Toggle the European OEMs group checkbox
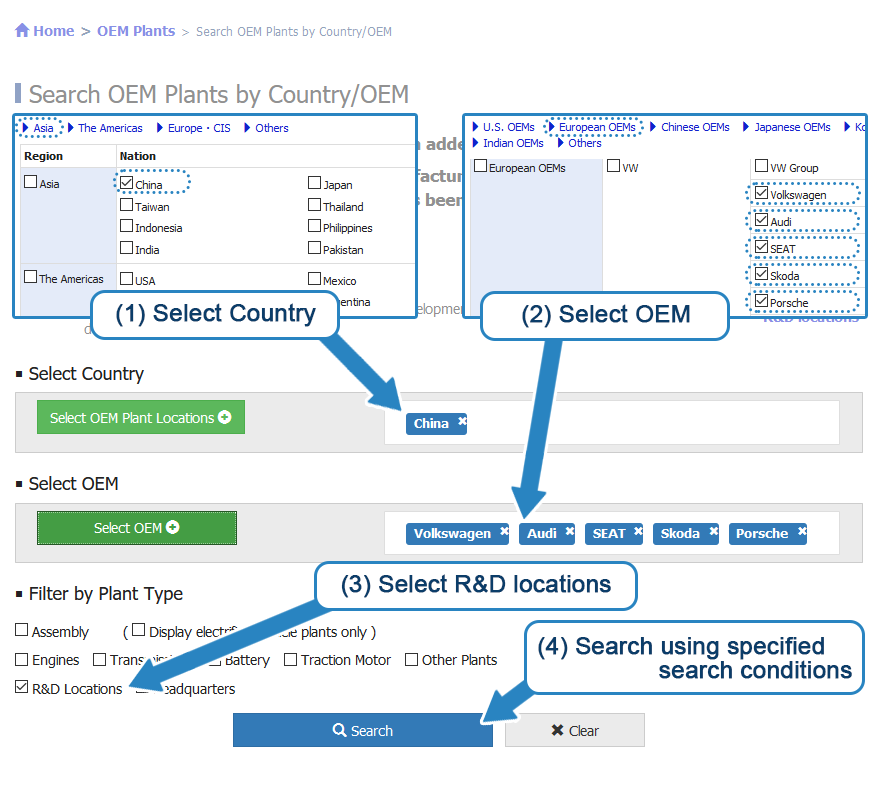 [x=480, y=166]
